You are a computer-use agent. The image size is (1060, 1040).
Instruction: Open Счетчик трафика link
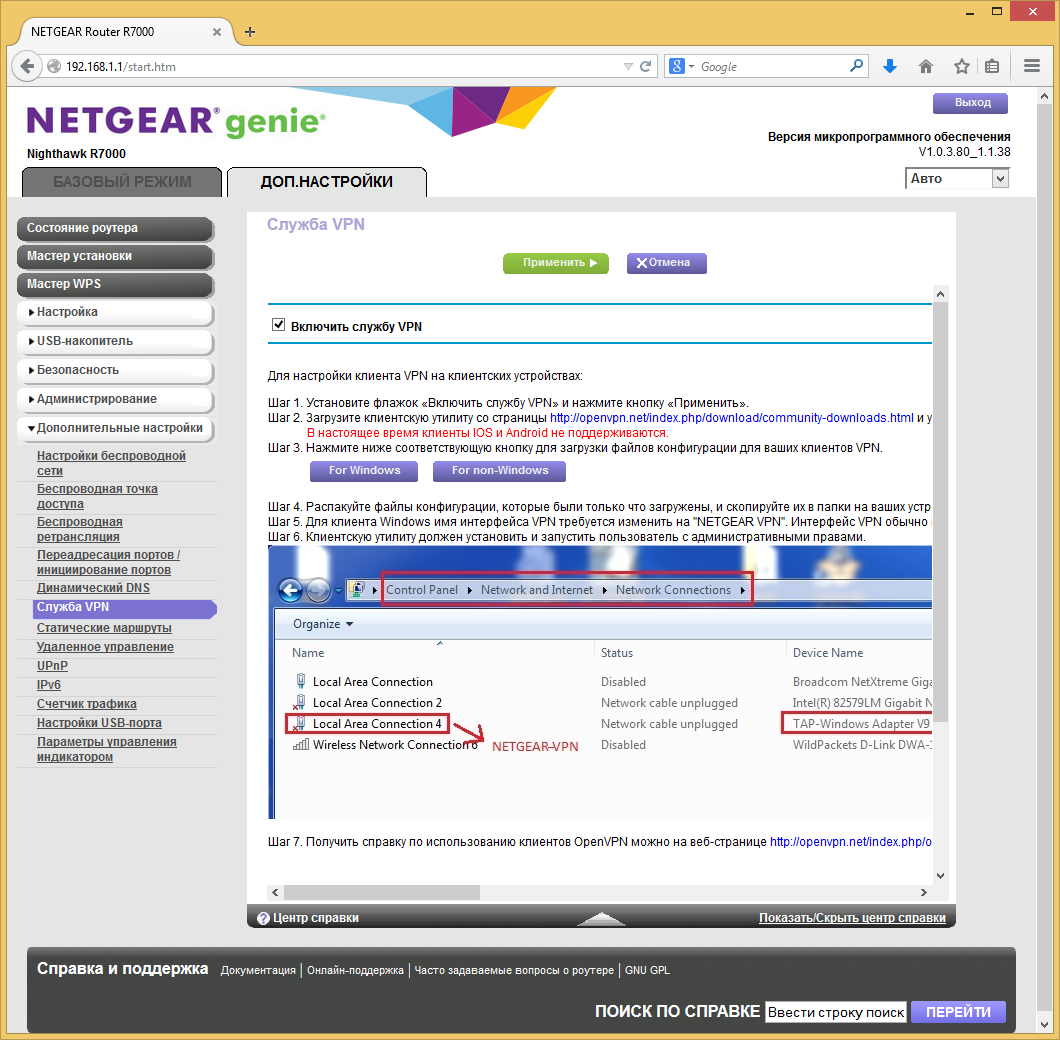tap(87, 704)
